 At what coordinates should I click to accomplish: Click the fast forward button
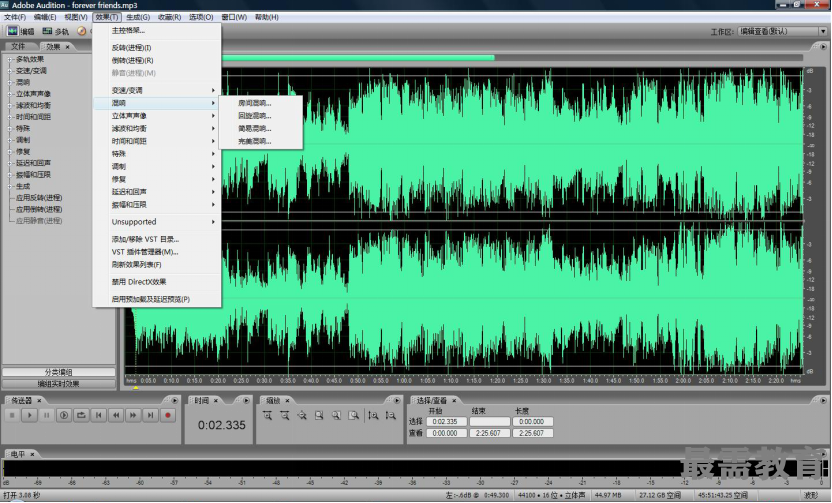coord(133,415)
